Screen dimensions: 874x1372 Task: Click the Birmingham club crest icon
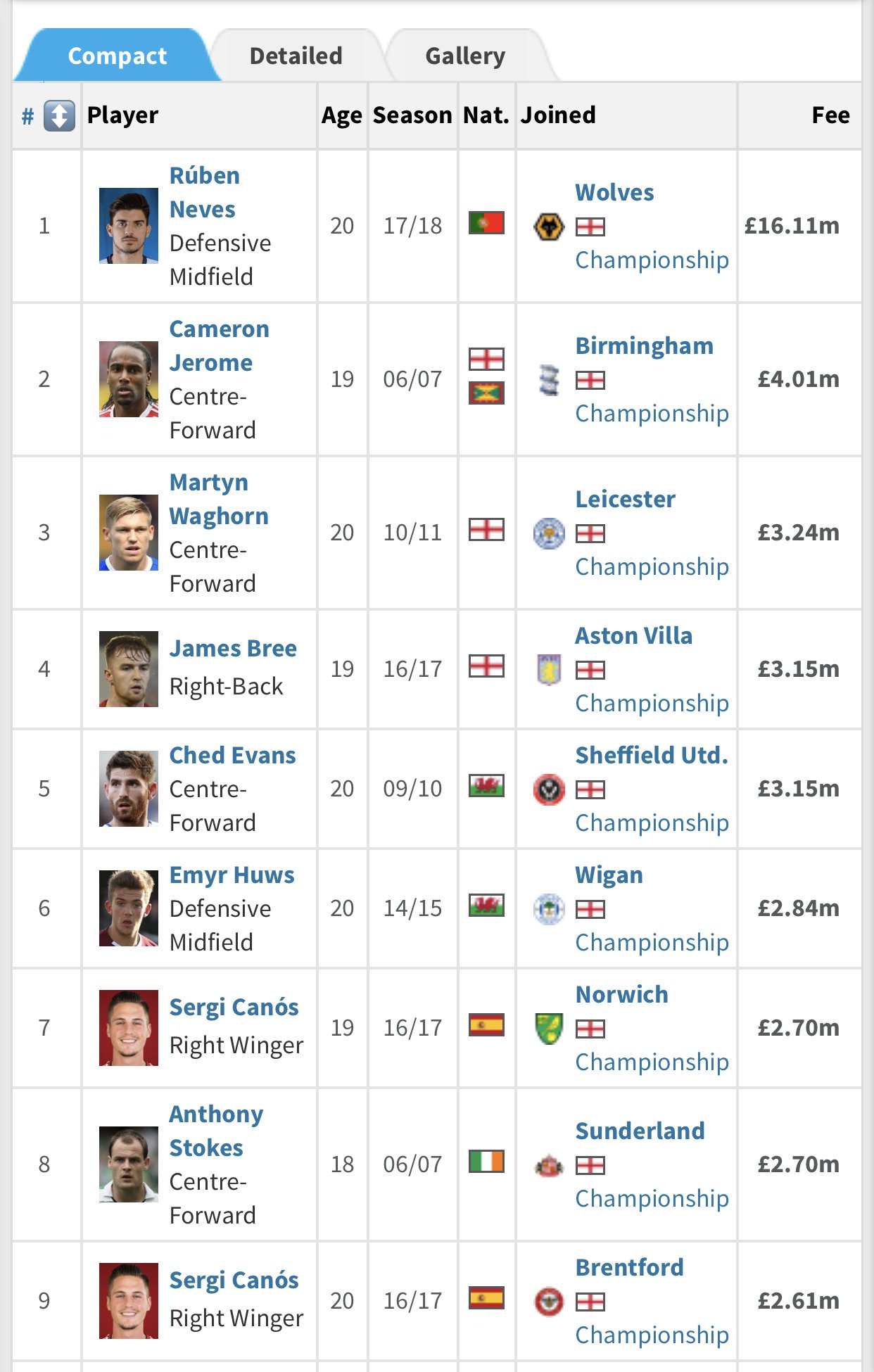549,380
